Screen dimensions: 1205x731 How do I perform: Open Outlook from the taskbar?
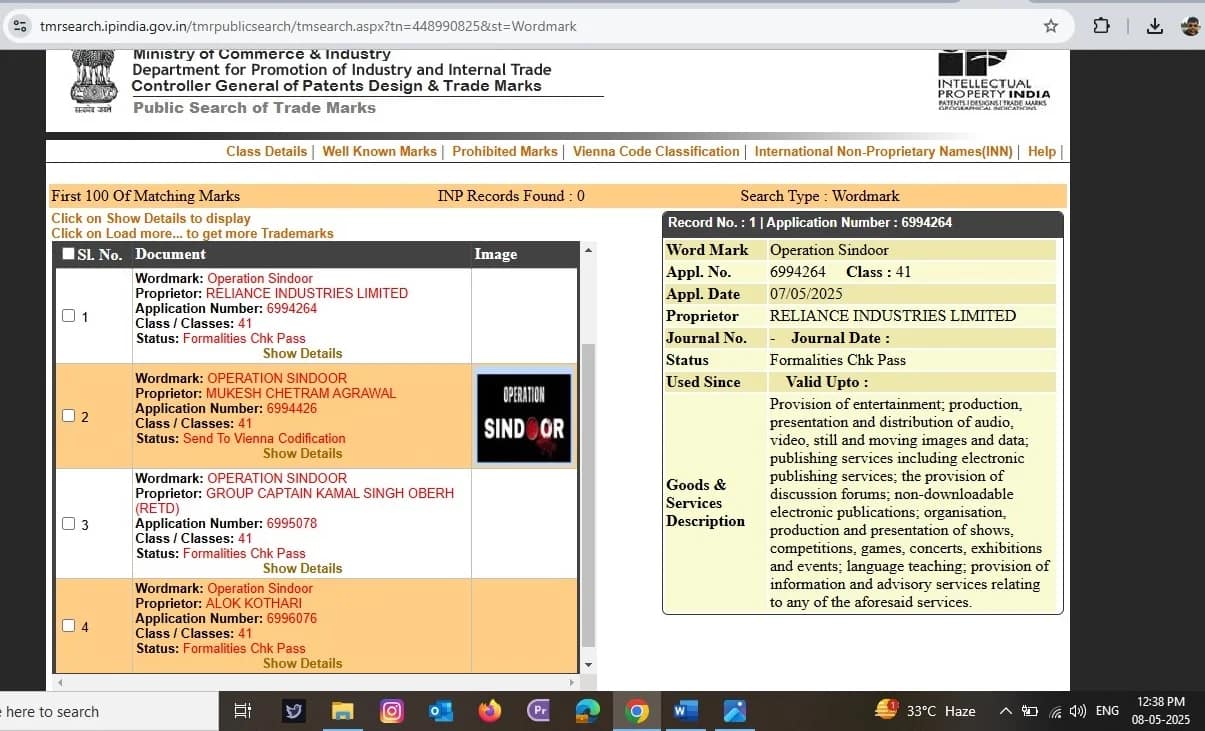(x=440, y=711)
